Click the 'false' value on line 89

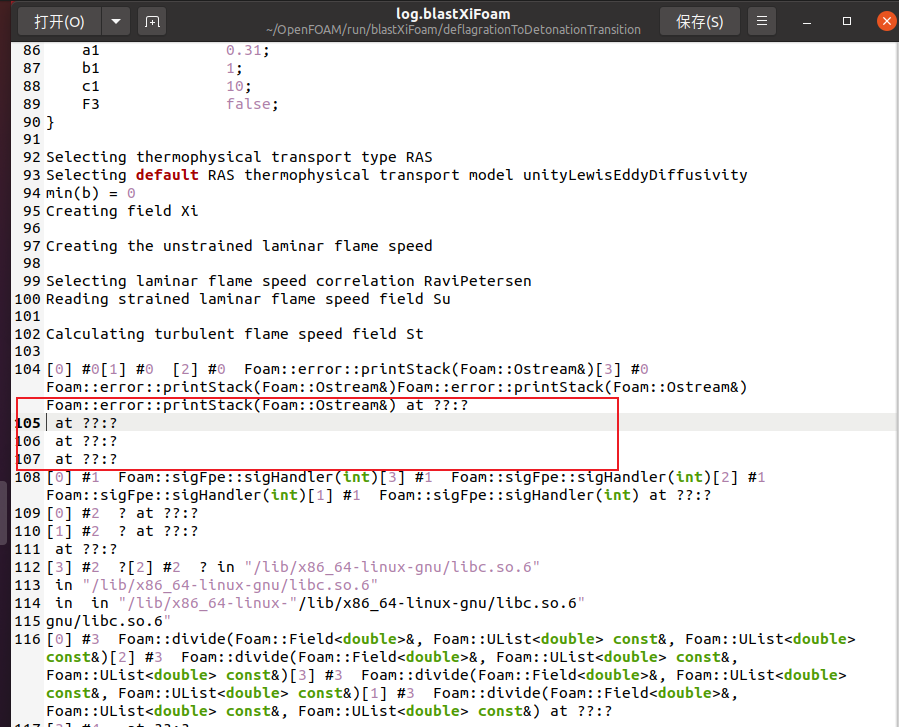coord(249,104)
